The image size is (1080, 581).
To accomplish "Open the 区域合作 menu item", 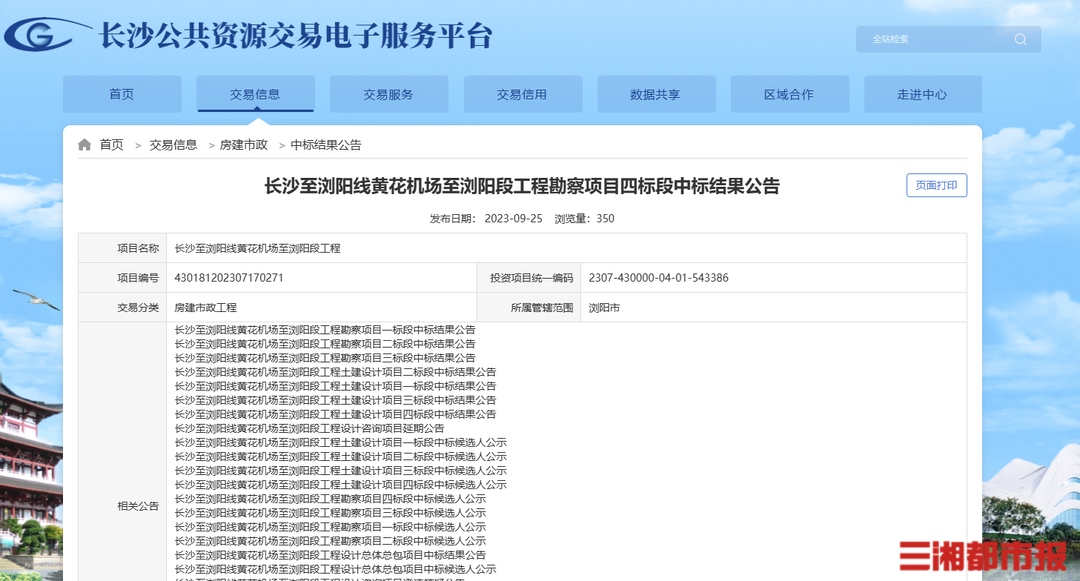I will click(x=789, y=94).
